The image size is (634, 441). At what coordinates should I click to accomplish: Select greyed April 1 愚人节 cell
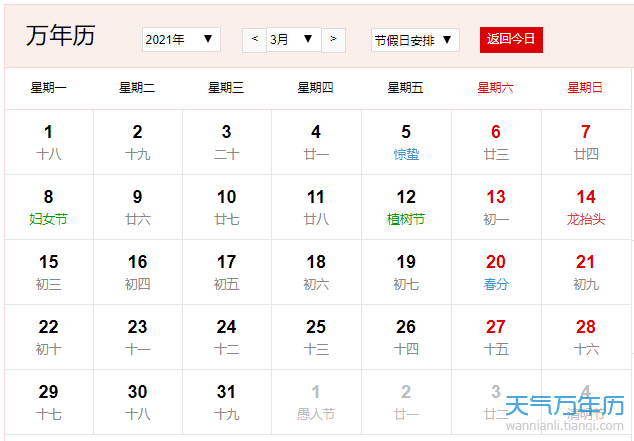[x=317, y=402]
